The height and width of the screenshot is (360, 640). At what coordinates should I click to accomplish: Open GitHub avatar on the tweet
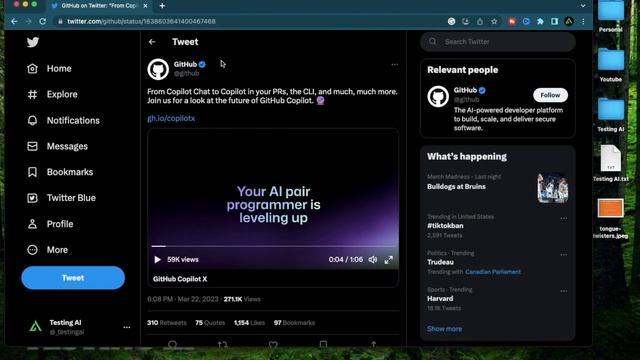point(158,69)
